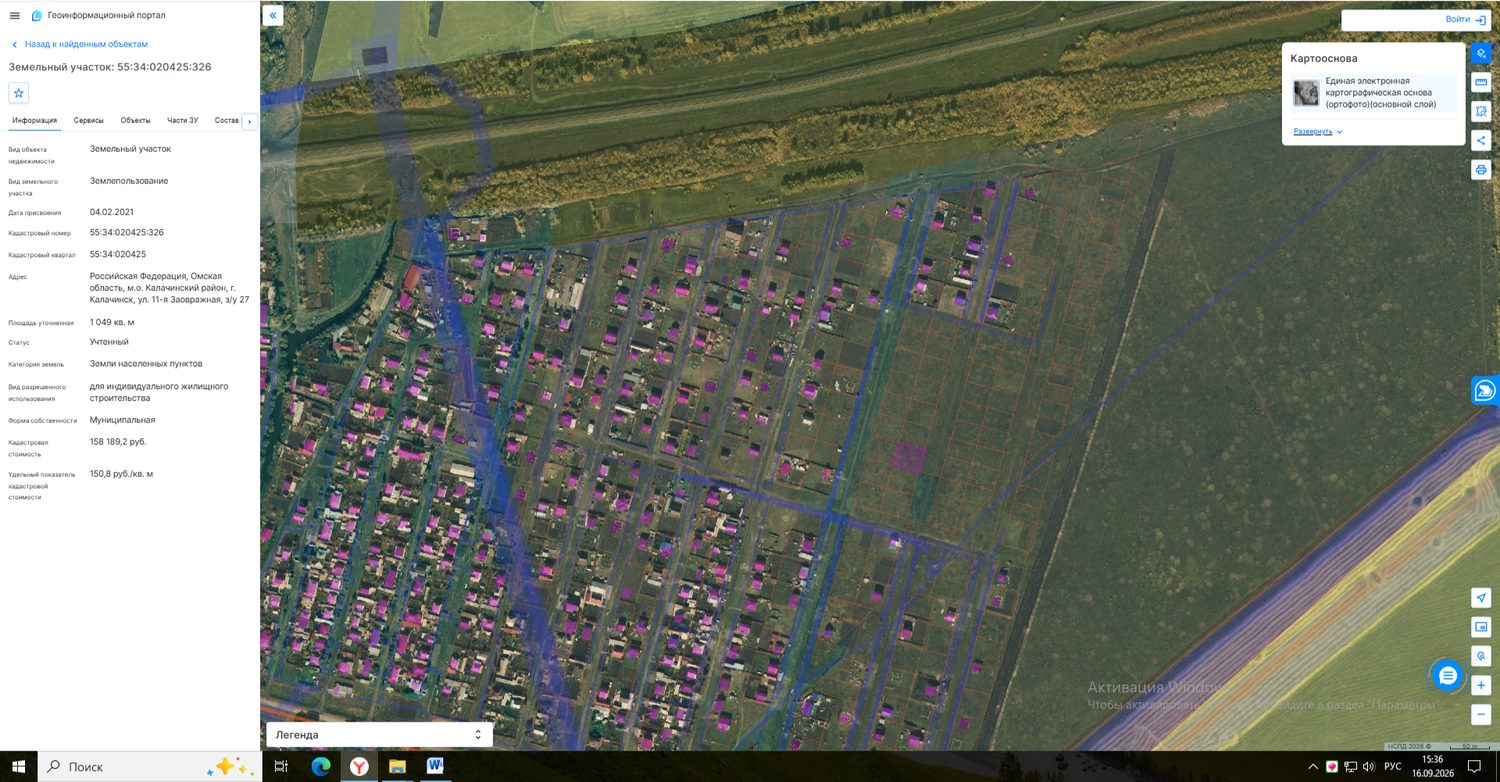The width and height of the screenshot is (1500, 782).
Task: Switch to the Части ЗУ tab
Action: pos(183,120)
